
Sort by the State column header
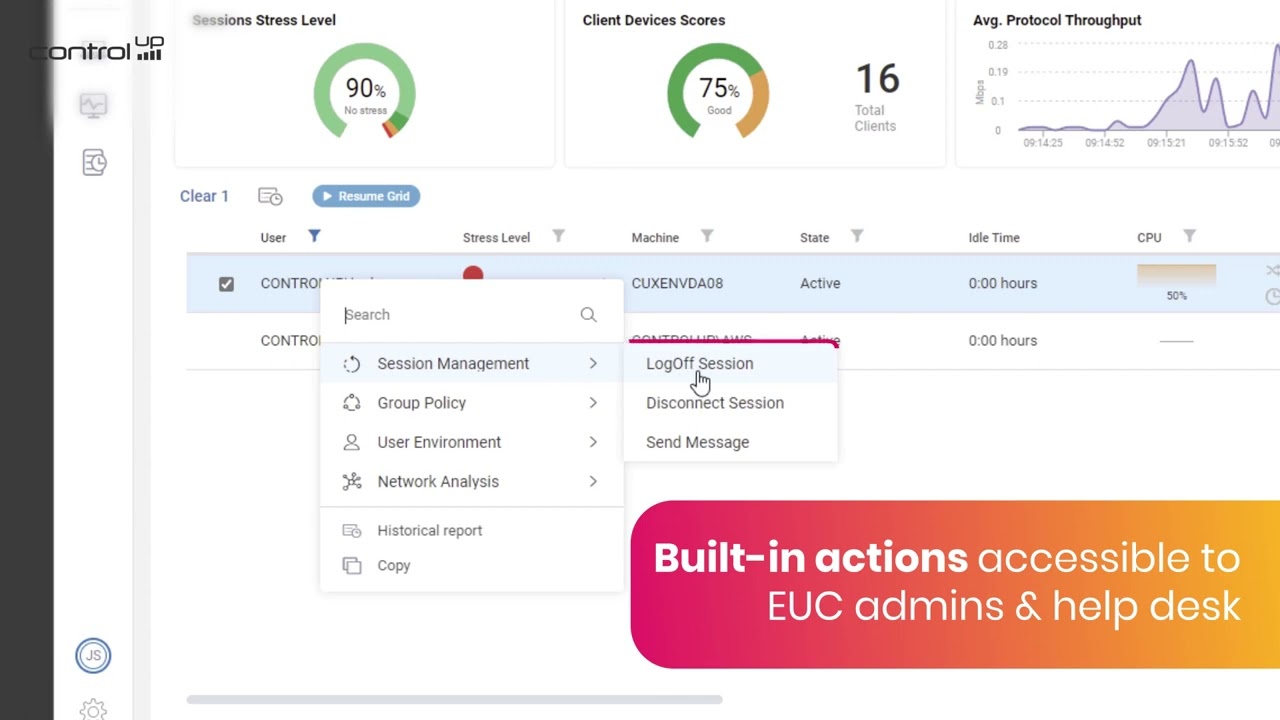tap(814, 238)
